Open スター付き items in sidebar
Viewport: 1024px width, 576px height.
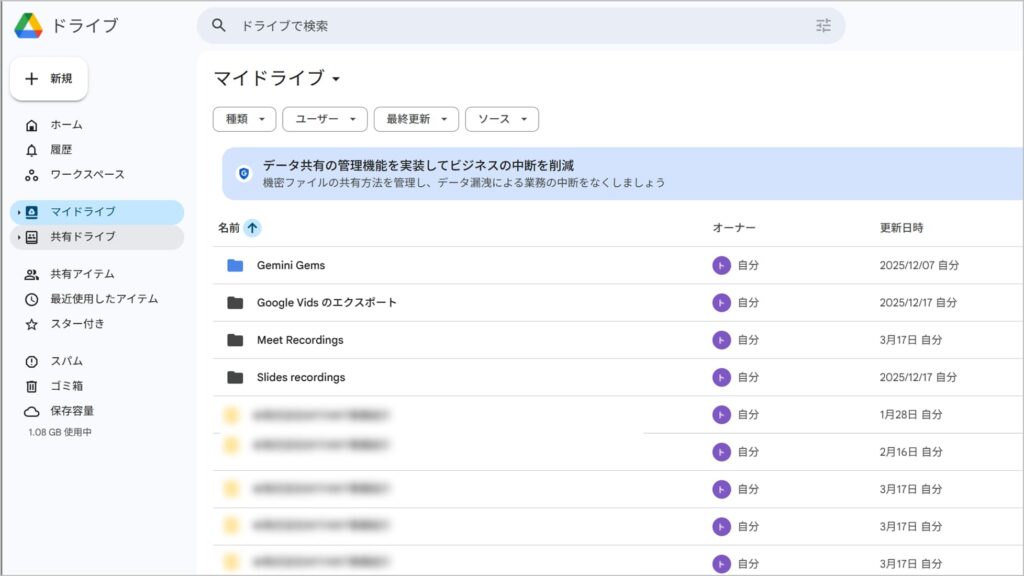pyautogui.click(x=77, y=324)
